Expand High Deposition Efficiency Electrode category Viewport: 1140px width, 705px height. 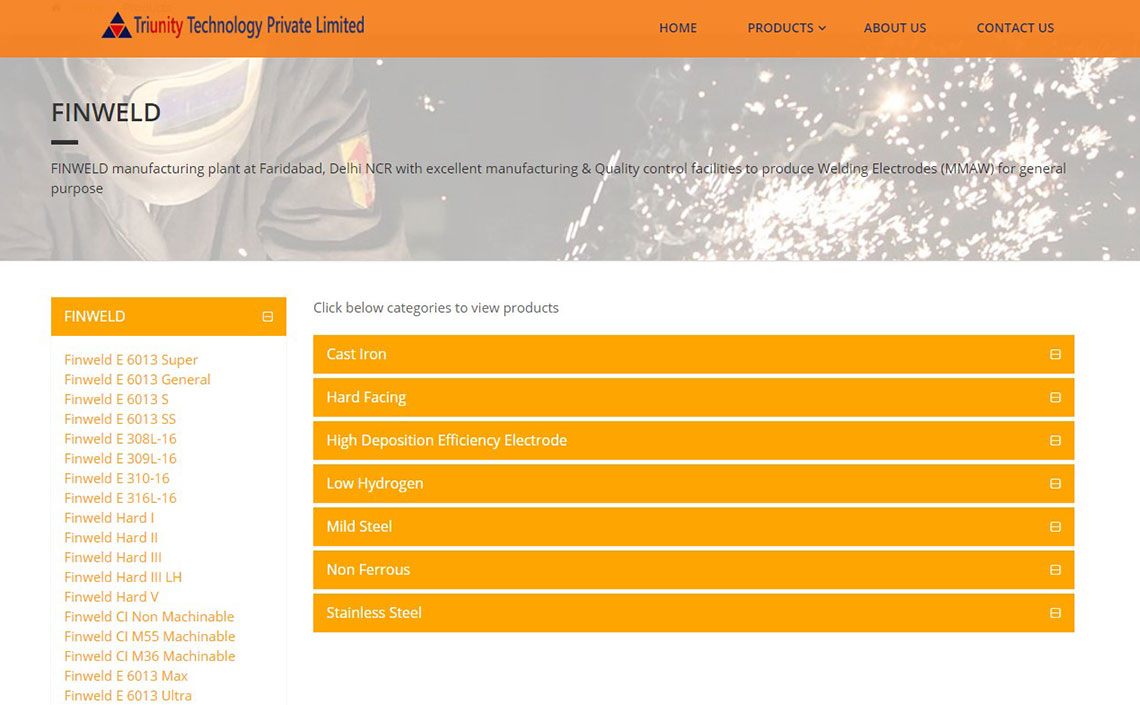click(693, 440)
